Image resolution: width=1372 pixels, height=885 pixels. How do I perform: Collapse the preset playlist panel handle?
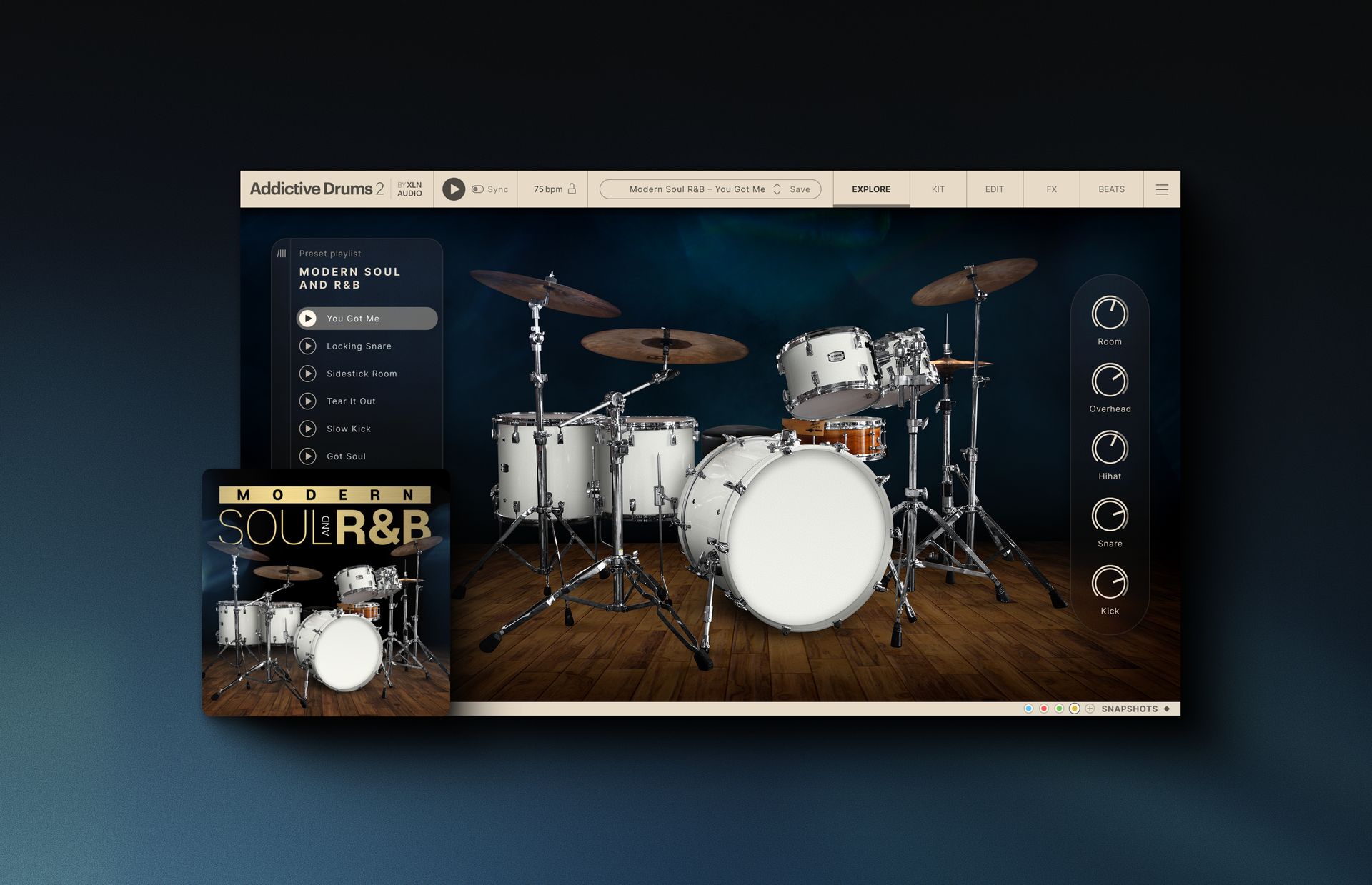pos(282,254)
